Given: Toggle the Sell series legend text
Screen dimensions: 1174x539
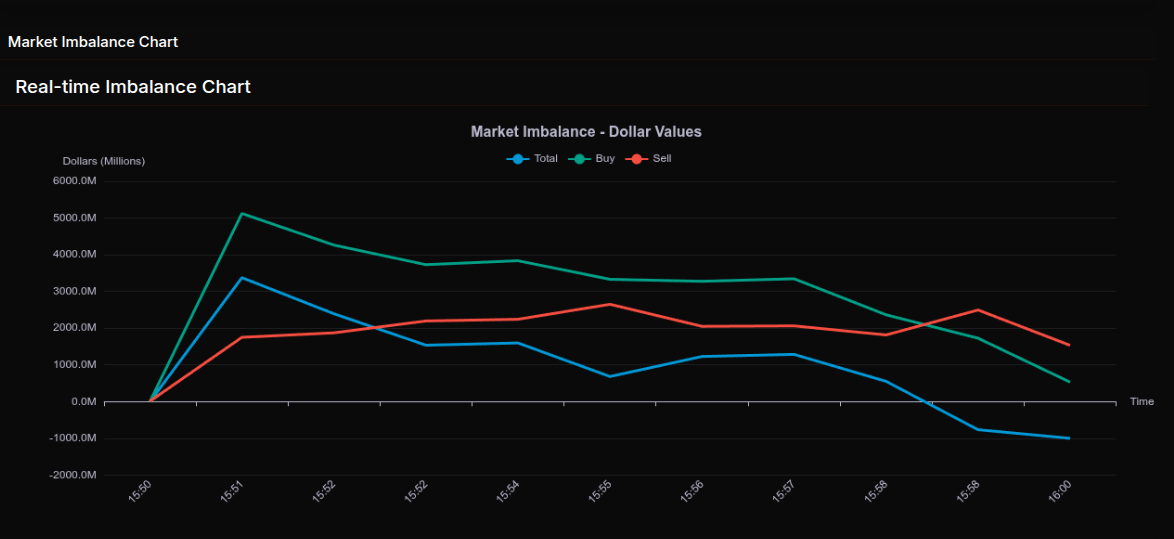Looking at the screenshot, I should [x=662, y=159].
